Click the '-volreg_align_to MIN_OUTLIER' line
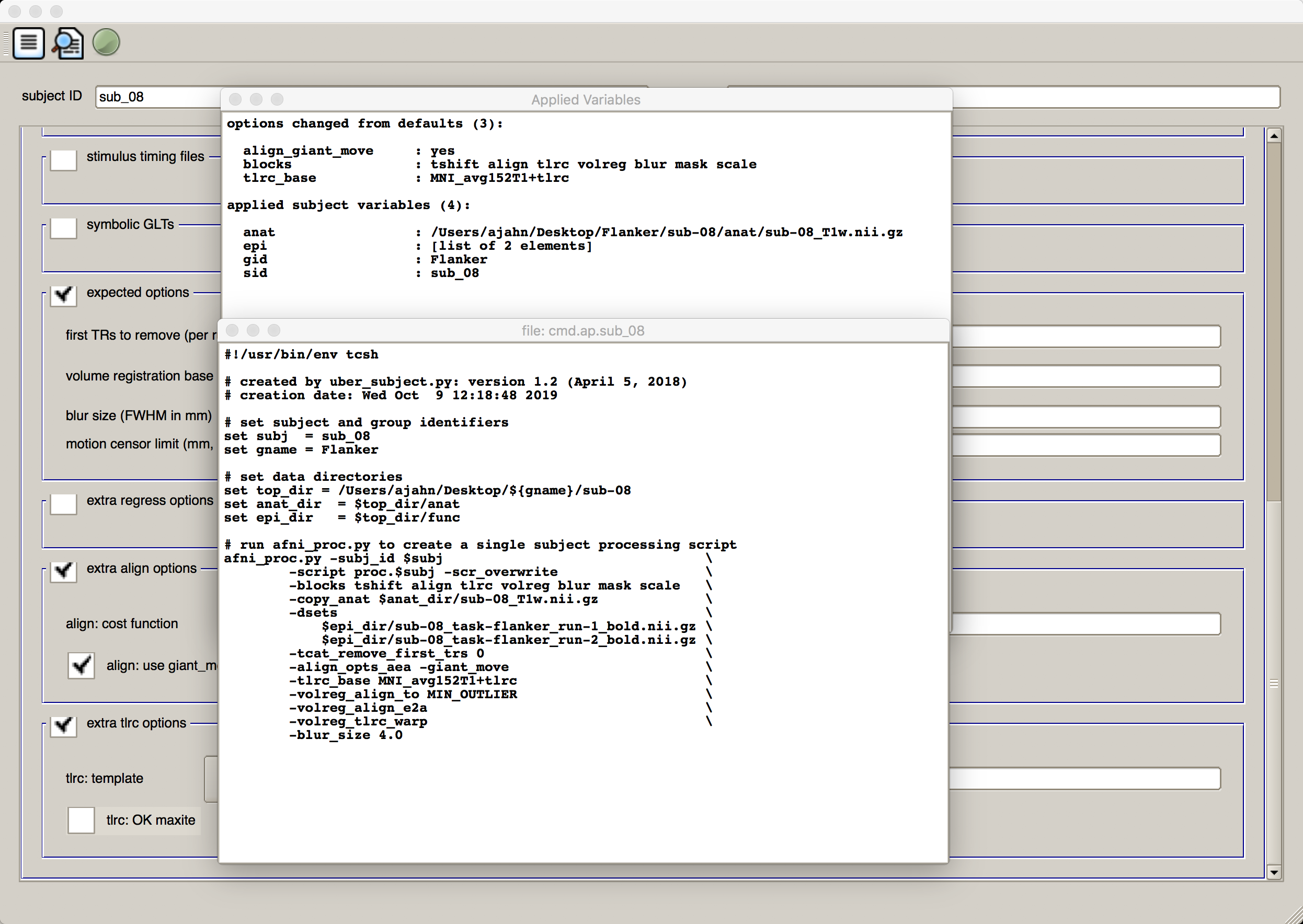 point(403,694)
